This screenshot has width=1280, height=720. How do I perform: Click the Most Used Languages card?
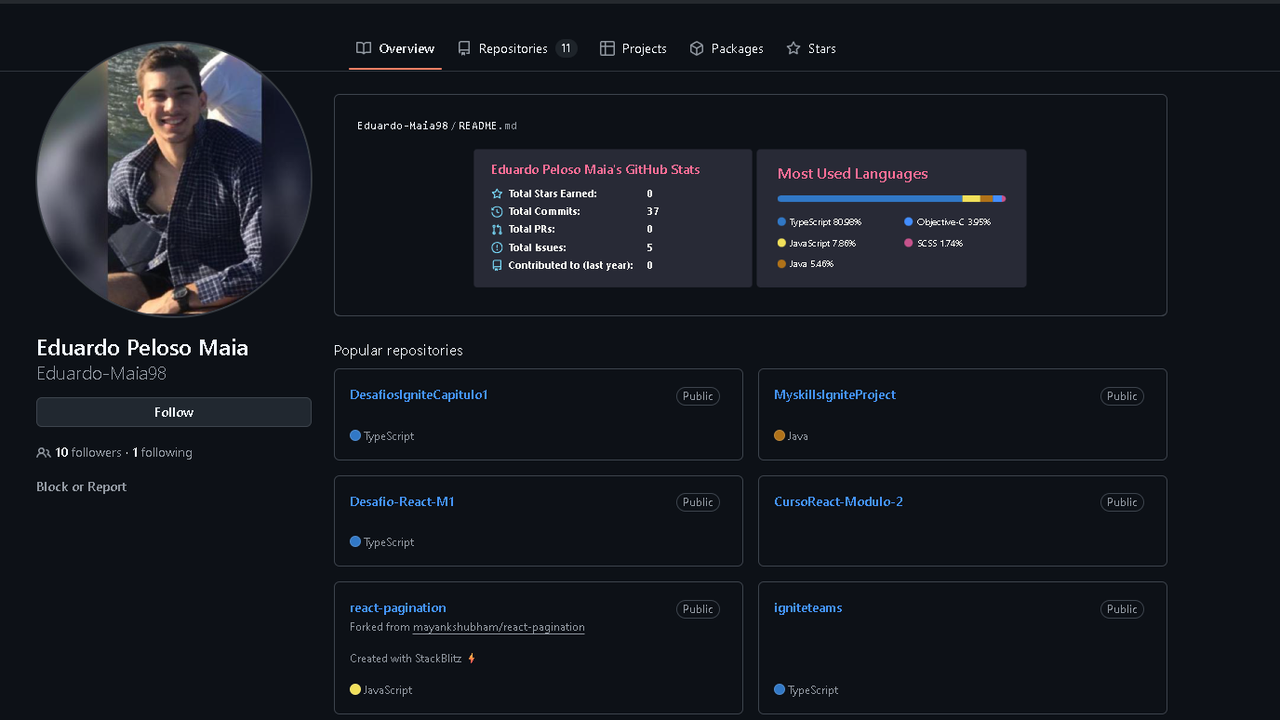(892, 218)
